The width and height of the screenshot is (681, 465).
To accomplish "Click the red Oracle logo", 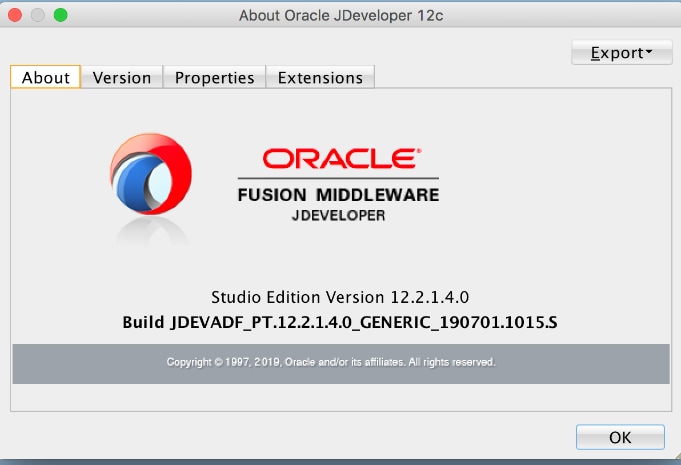I will pos(342,158).
